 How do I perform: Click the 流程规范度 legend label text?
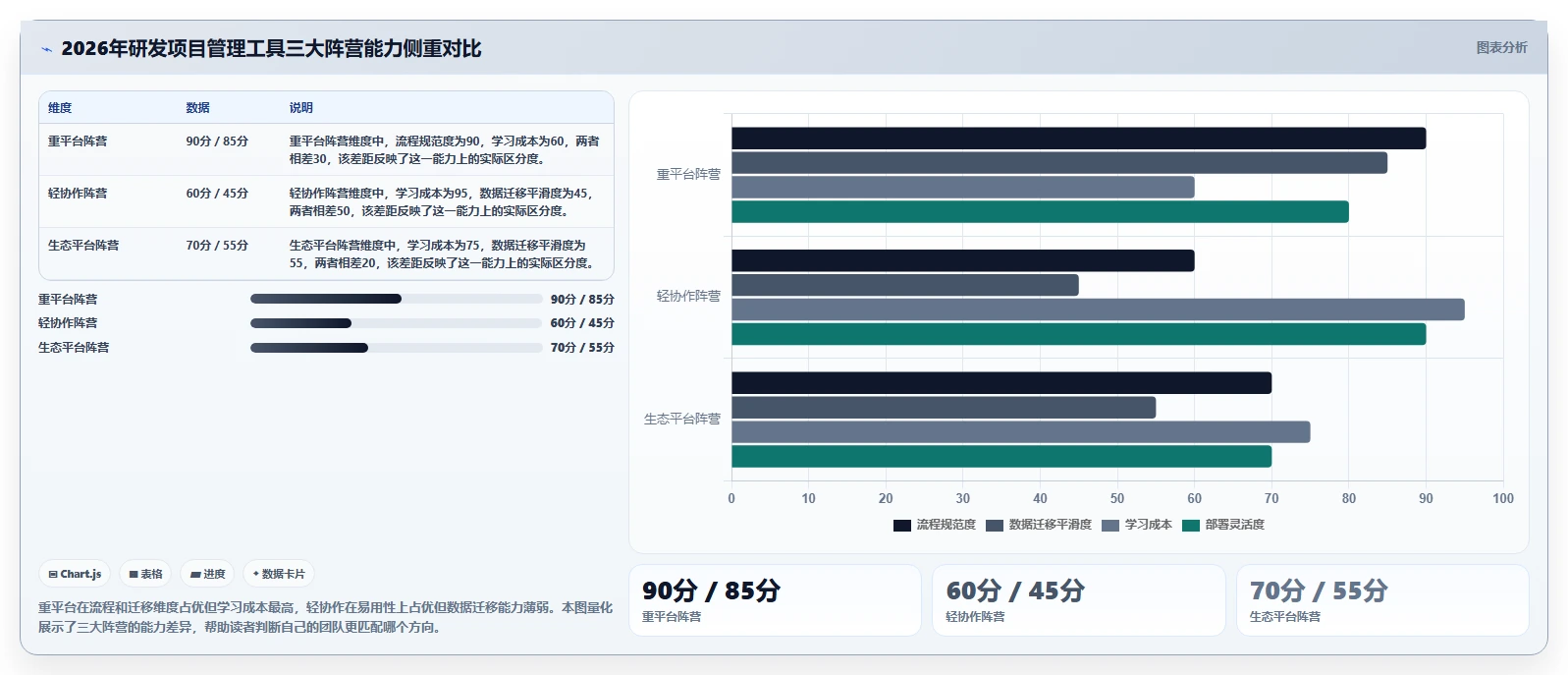pyautogui.click(x=946, y=526)
